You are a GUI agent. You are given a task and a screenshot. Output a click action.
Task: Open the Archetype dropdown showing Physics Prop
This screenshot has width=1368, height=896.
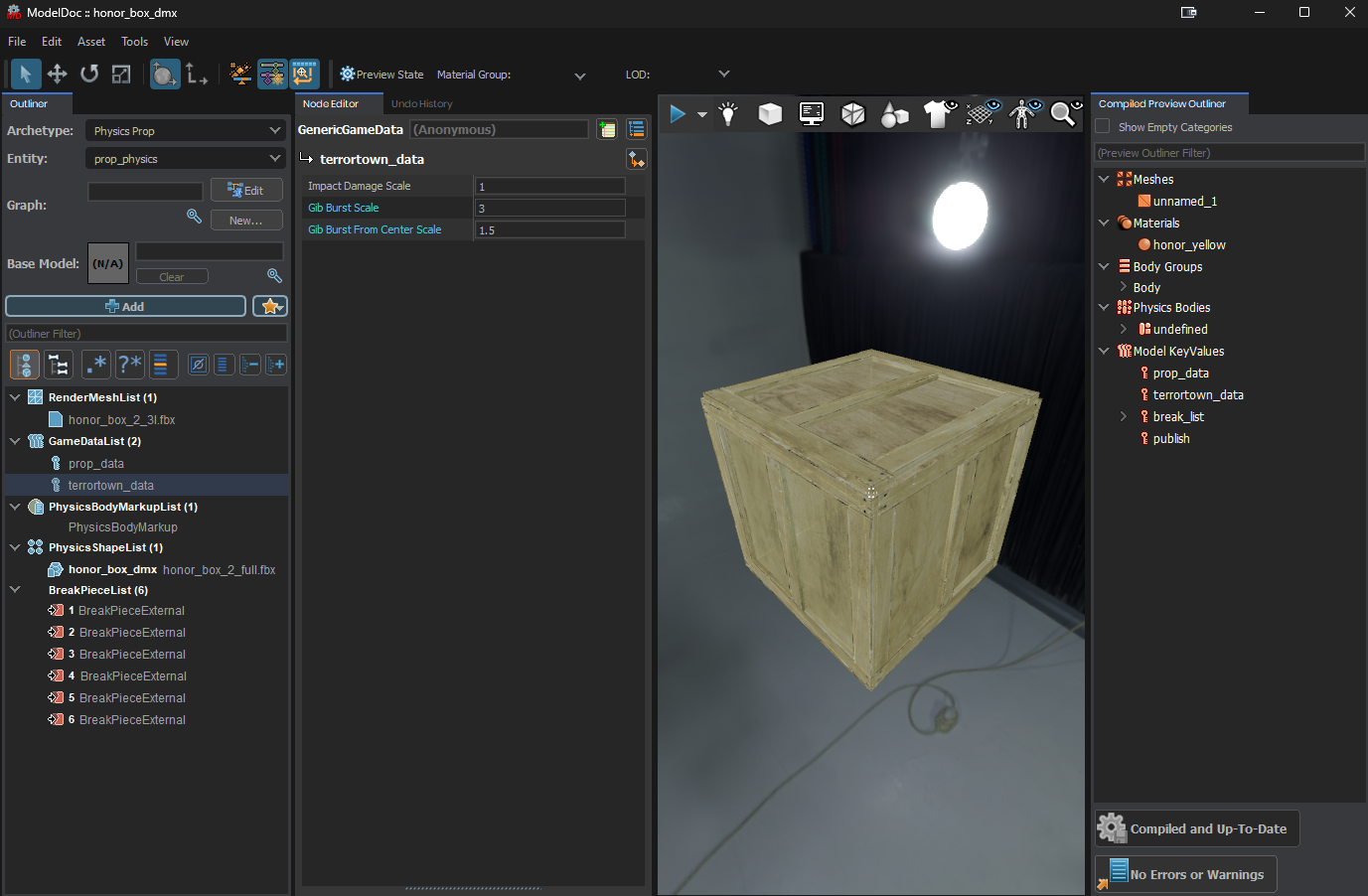[x=186, y=131]
